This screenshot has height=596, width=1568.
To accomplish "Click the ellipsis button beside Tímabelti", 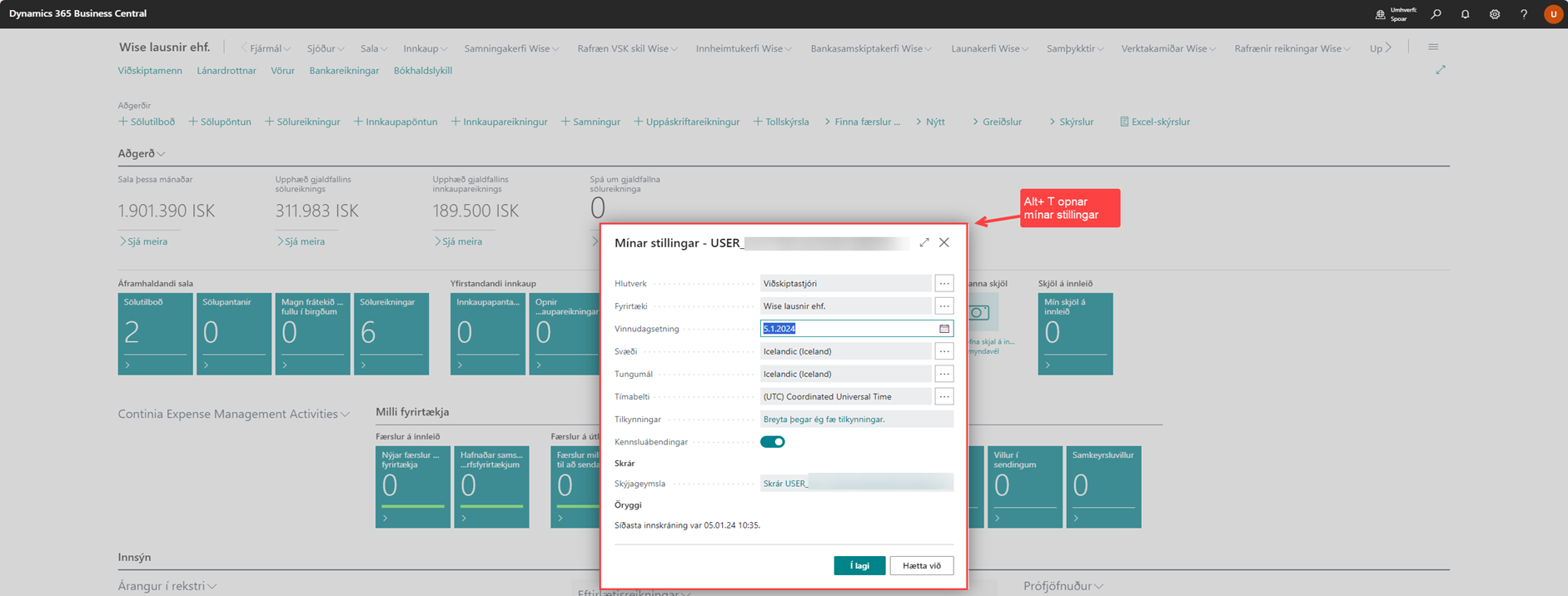I will point(943,397).
